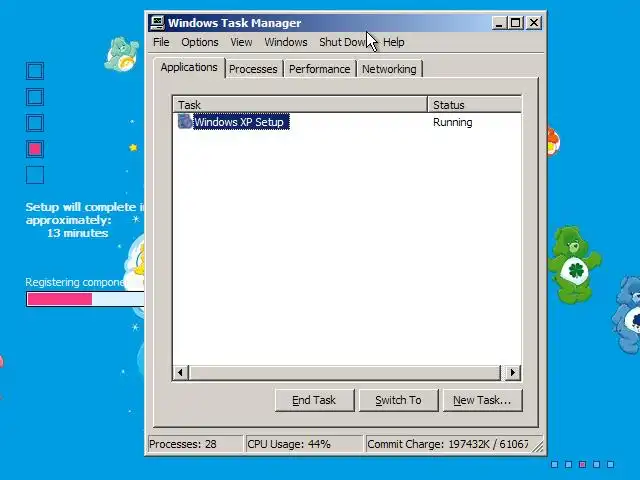The height and width of the screenshot is (480, 640).
Task: Click the last setup step box
Action: click(x=35, y=175)
